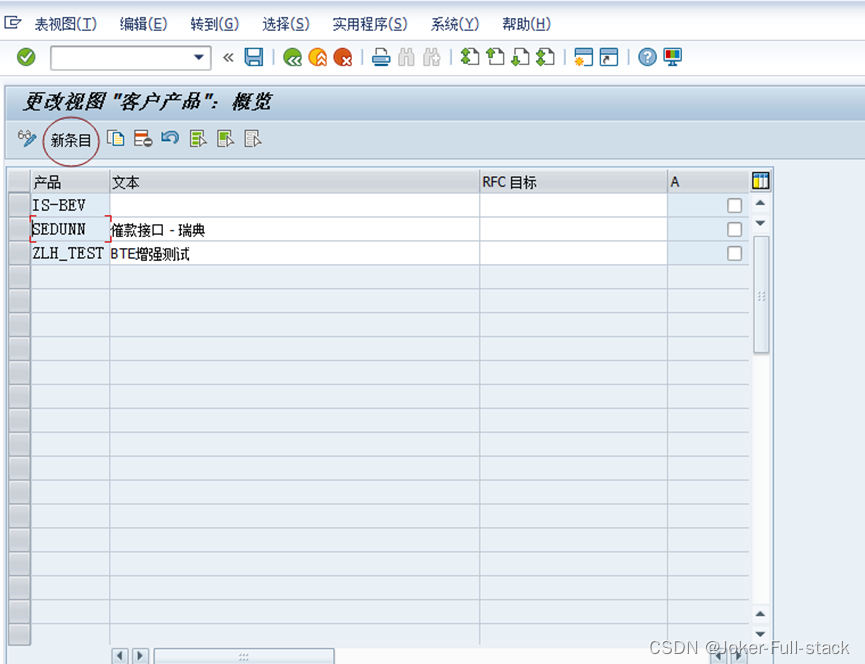Click the 催款接口 - 瑞典 text cell
865x664 pixels.
295,229
